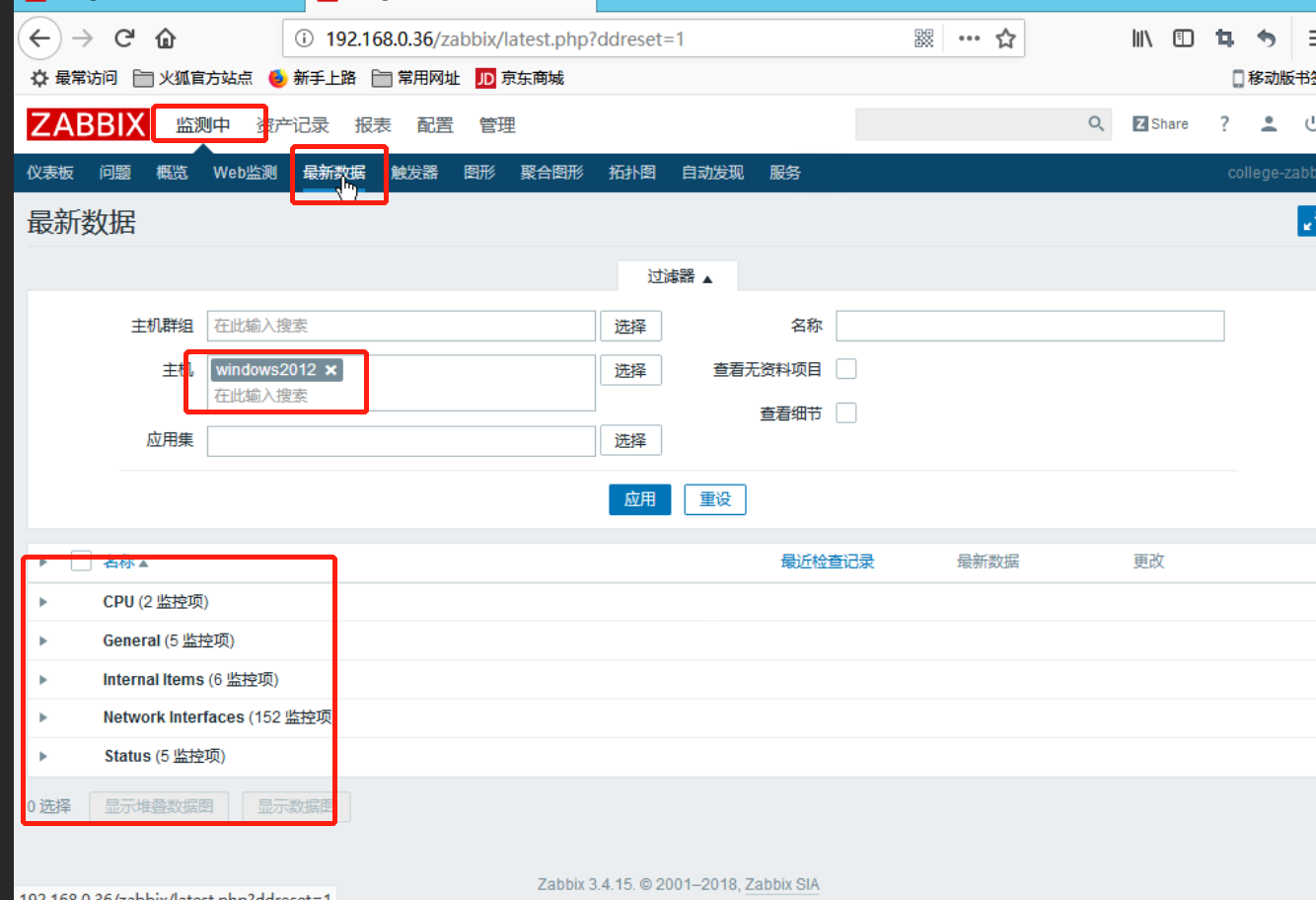Switch to 自动发现 submenu
This screenshot has height=900, width=1316.
pyautogui.click(x=712, y=173)
